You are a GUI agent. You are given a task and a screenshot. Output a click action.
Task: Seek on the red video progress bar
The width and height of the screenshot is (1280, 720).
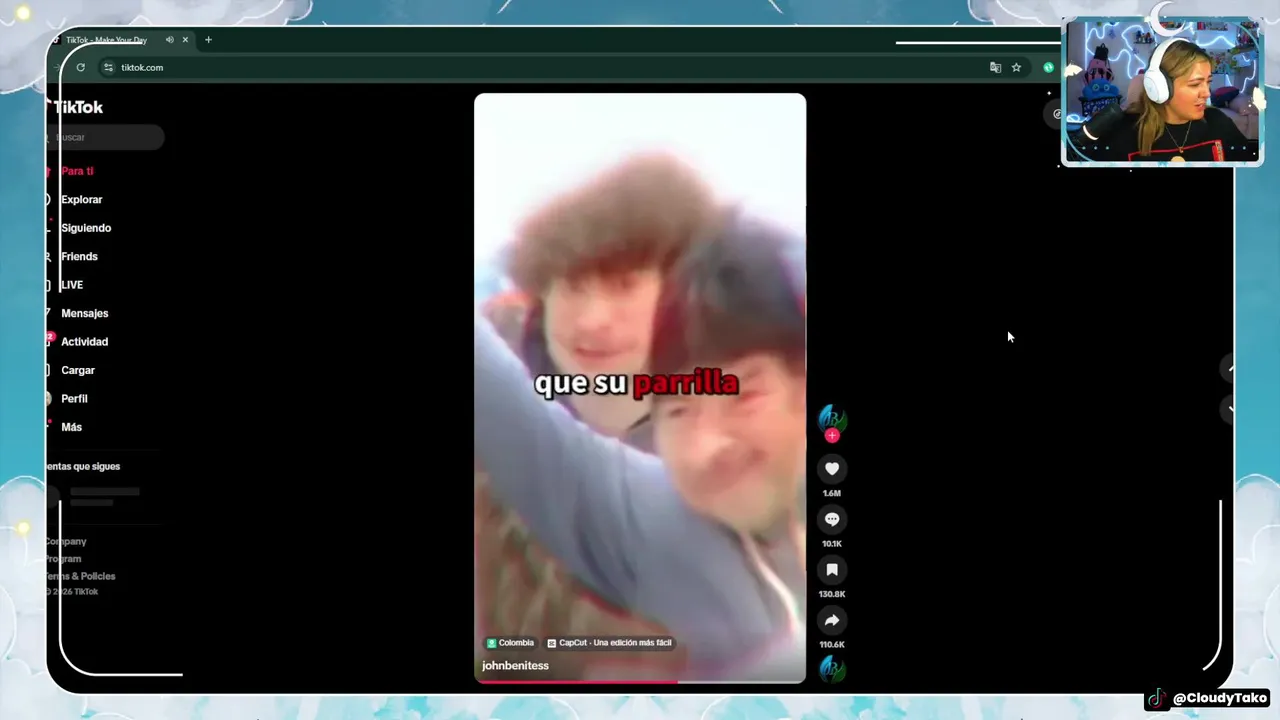640,682
